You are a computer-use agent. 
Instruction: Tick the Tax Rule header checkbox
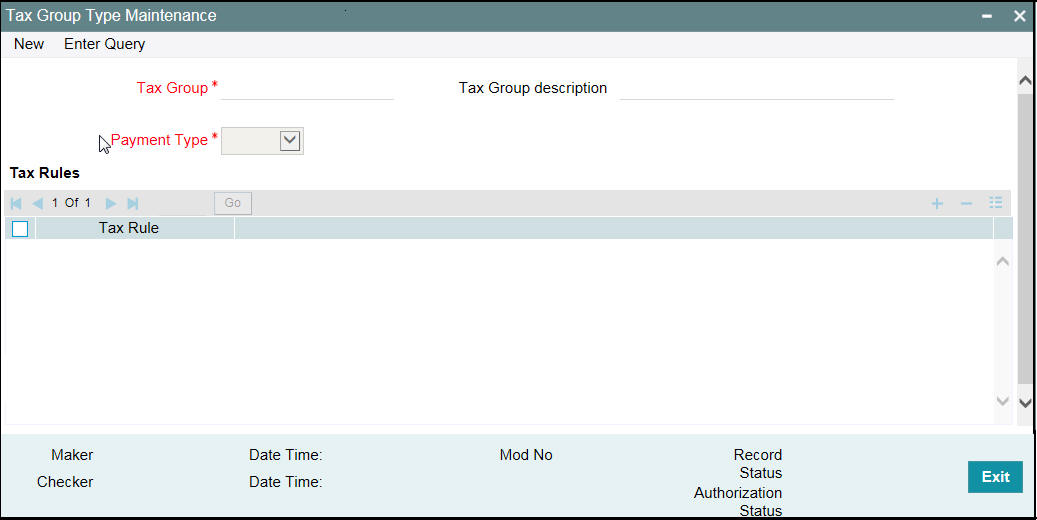click(20, 229)
